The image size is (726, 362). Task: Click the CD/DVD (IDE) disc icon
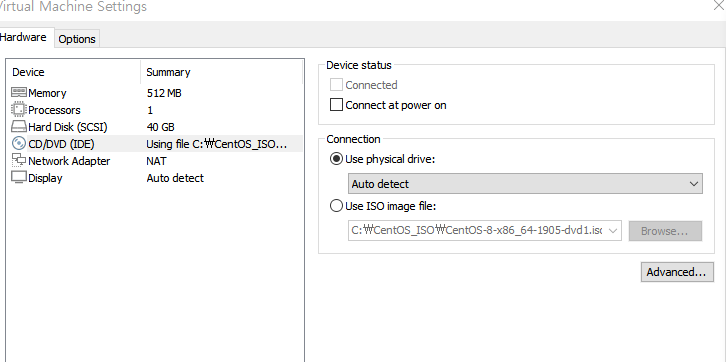coord(19,144)
